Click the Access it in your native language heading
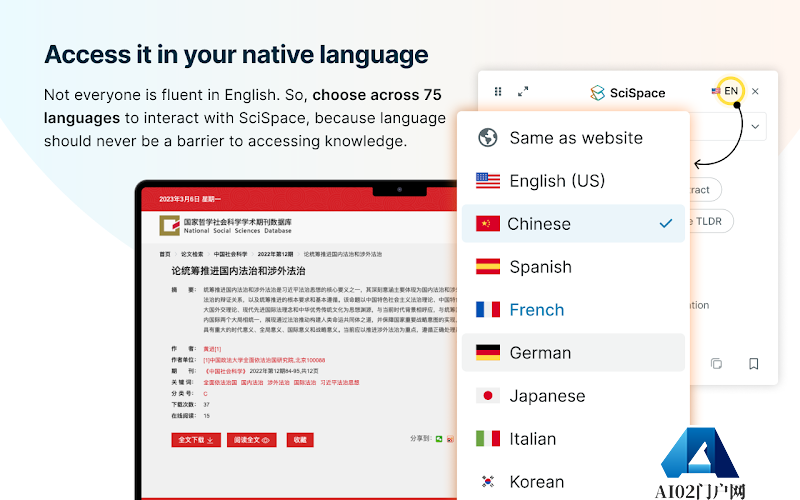800x500 pixels. click(236, 55)
